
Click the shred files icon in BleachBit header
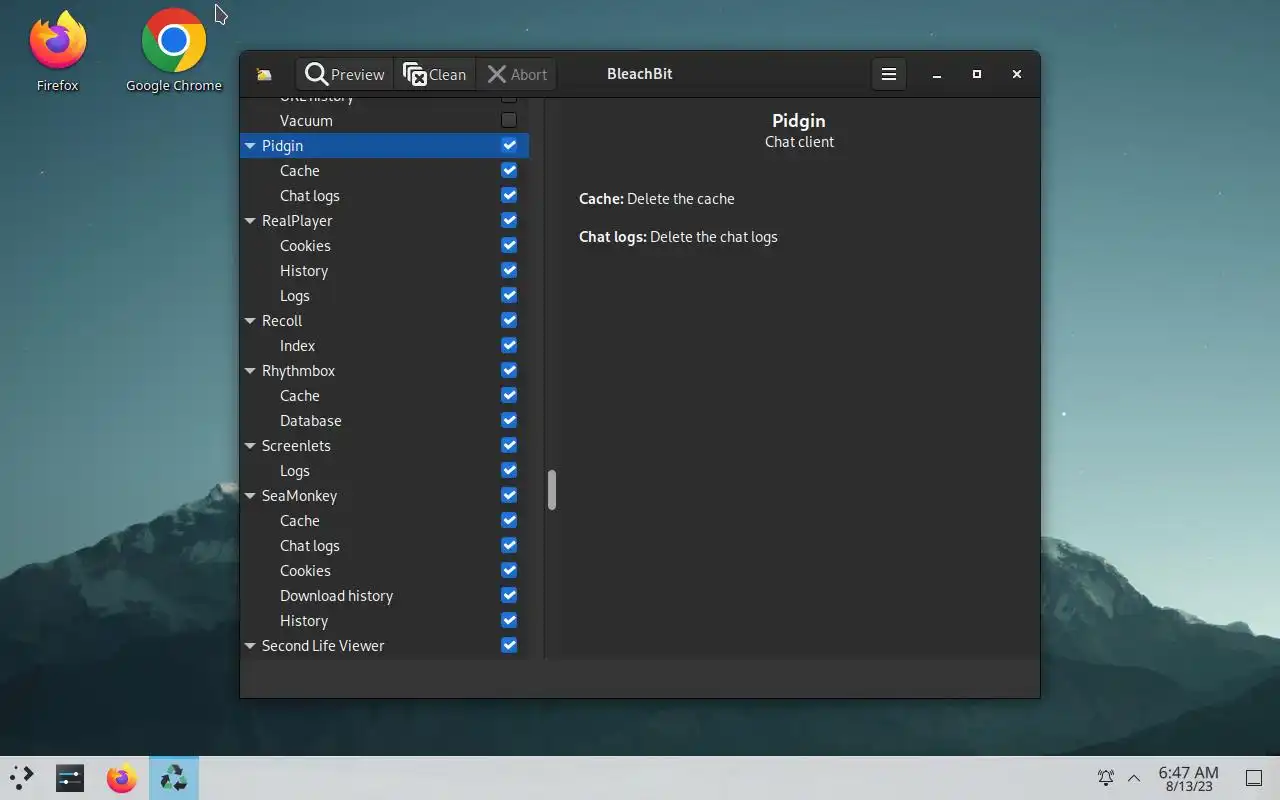[x=264, y=74]
